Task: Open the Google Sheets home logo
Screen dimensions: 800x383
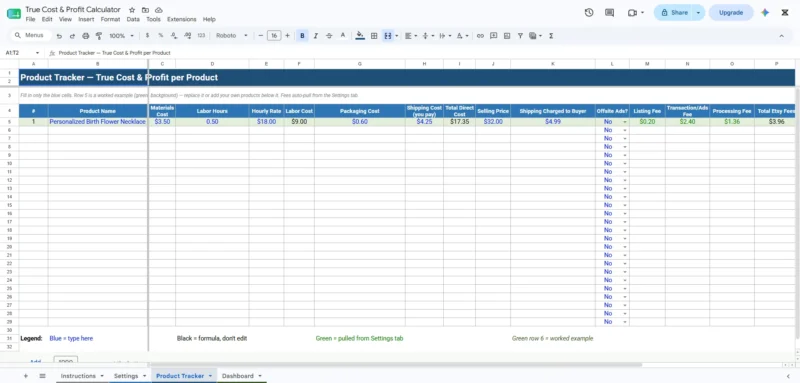Action: tap(14, 14)
